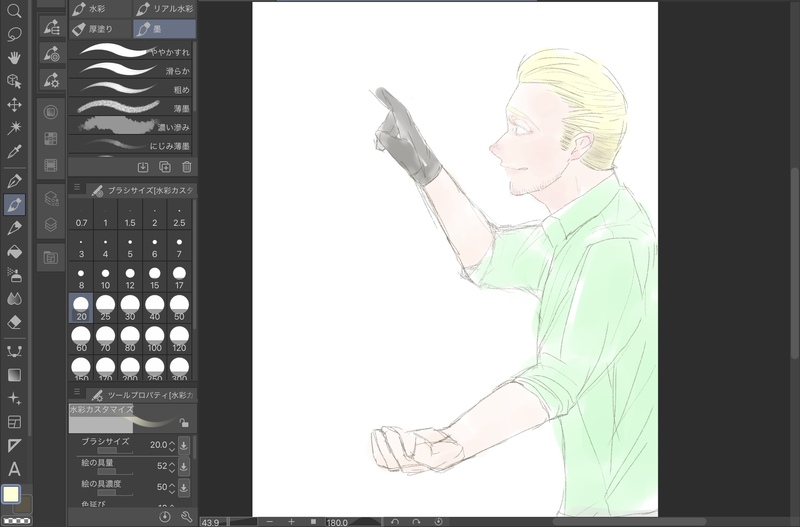The width and height of the screenshot is (800, 527).
Task: Click the 絵の具量 52 stepper arrows
Action: [172, 466]
